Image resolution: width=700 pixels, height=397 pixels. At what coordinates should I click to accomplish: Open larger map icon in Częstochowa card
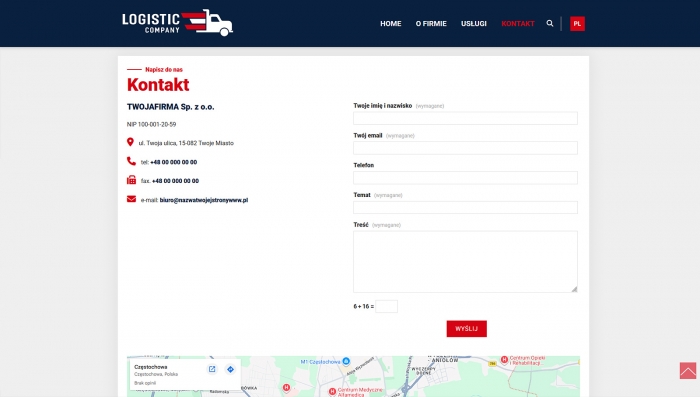pyautogui.click(x=212, y=369)
